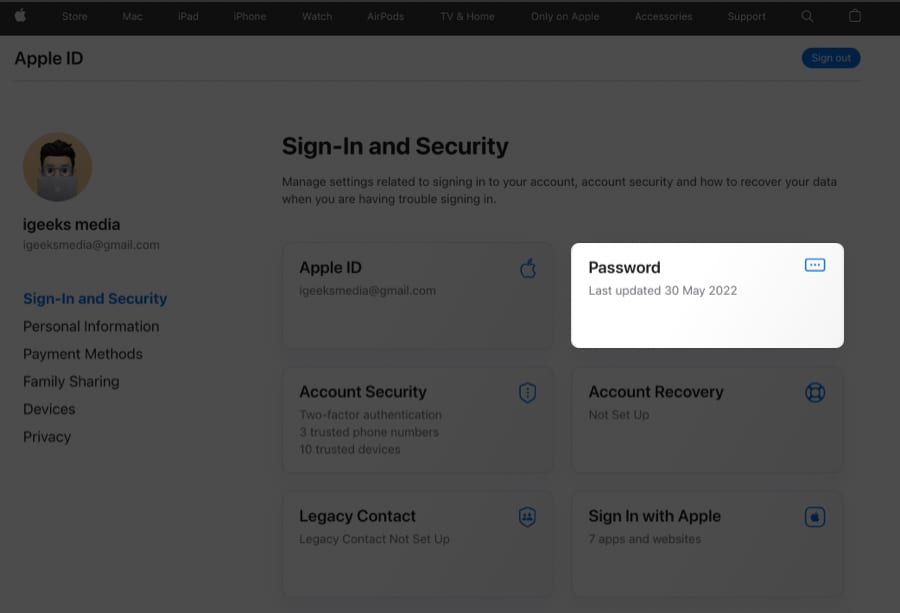This screenshot has height=613, width=900.
Task: Click the Legacy Contact people icon
Action: coord(527,517)
